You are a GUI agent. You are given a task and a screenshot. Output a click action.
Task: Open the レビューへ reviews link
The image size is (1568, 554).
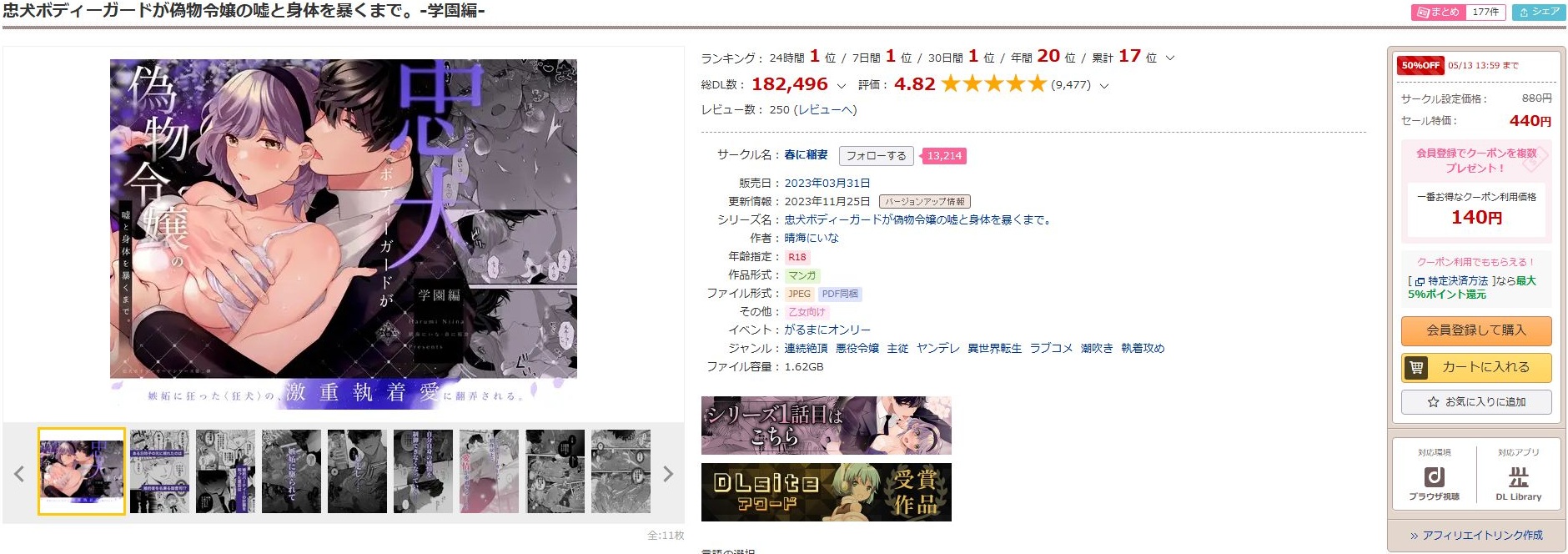point(826,109)
